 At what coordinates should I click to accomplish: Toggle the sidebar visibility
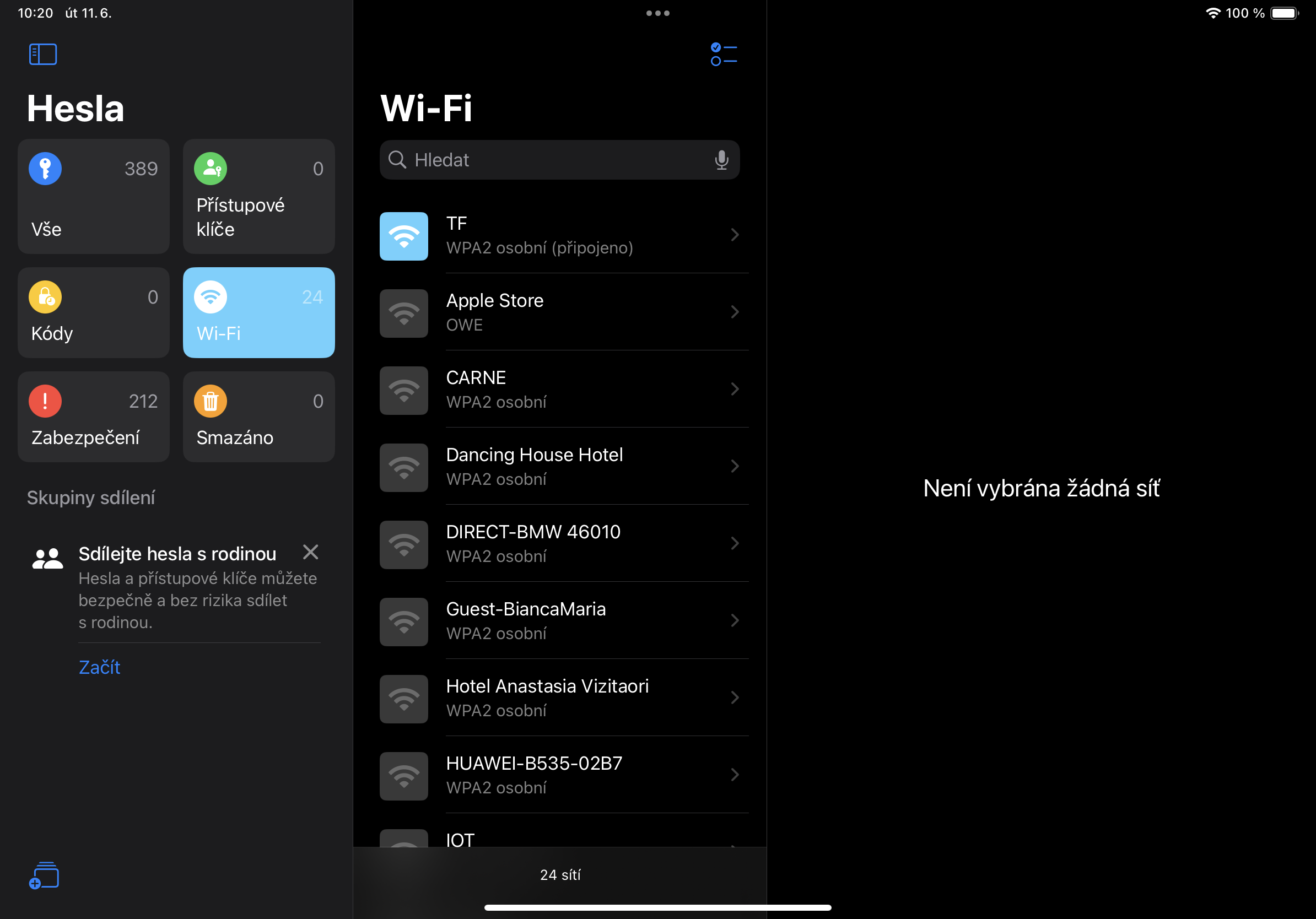42,54
